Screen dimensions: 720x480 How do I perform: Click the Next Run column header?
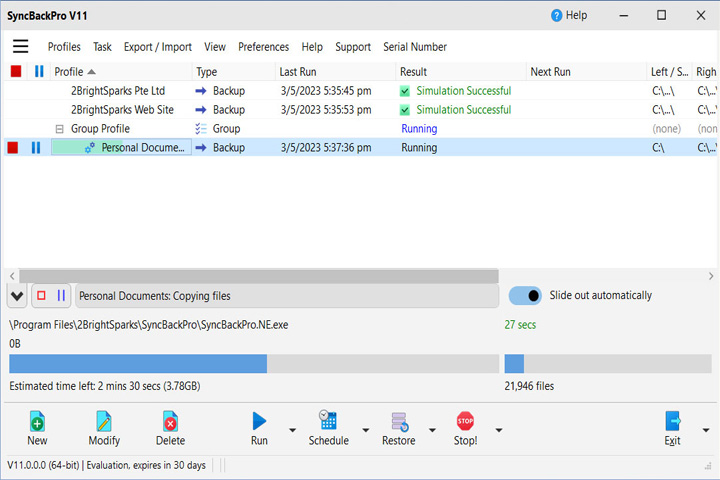tap(586, 72)
